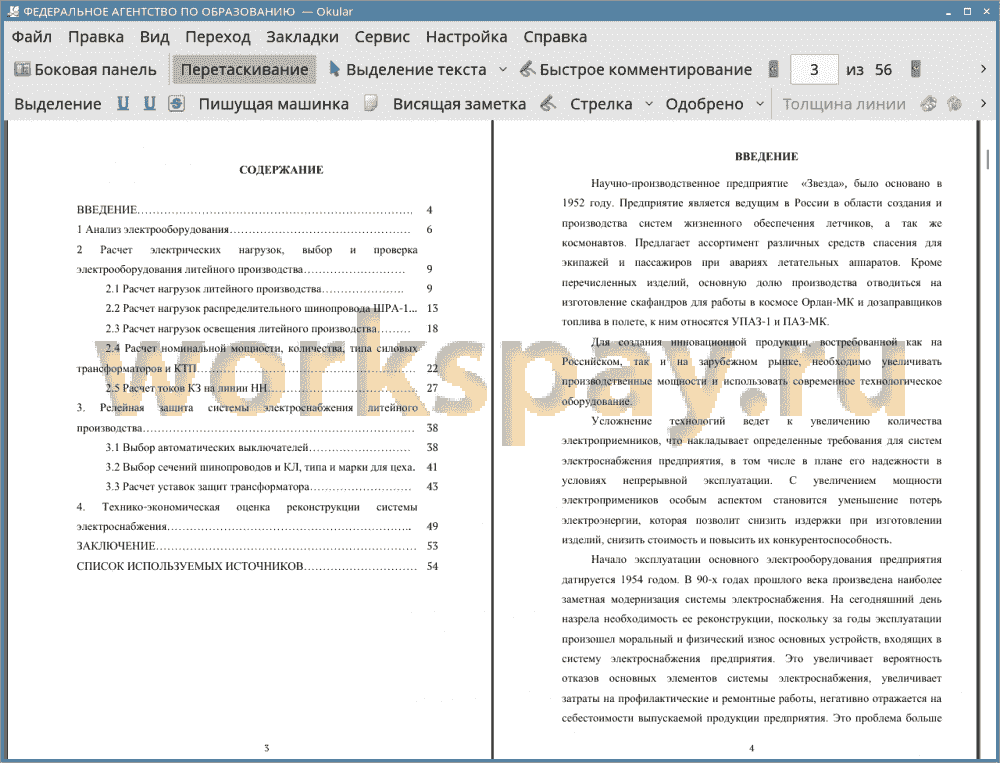This screenshot has width=1000, height=763.
Task: Expand the main toolbar overflow chevron
Action: click(x=983, y=69)
